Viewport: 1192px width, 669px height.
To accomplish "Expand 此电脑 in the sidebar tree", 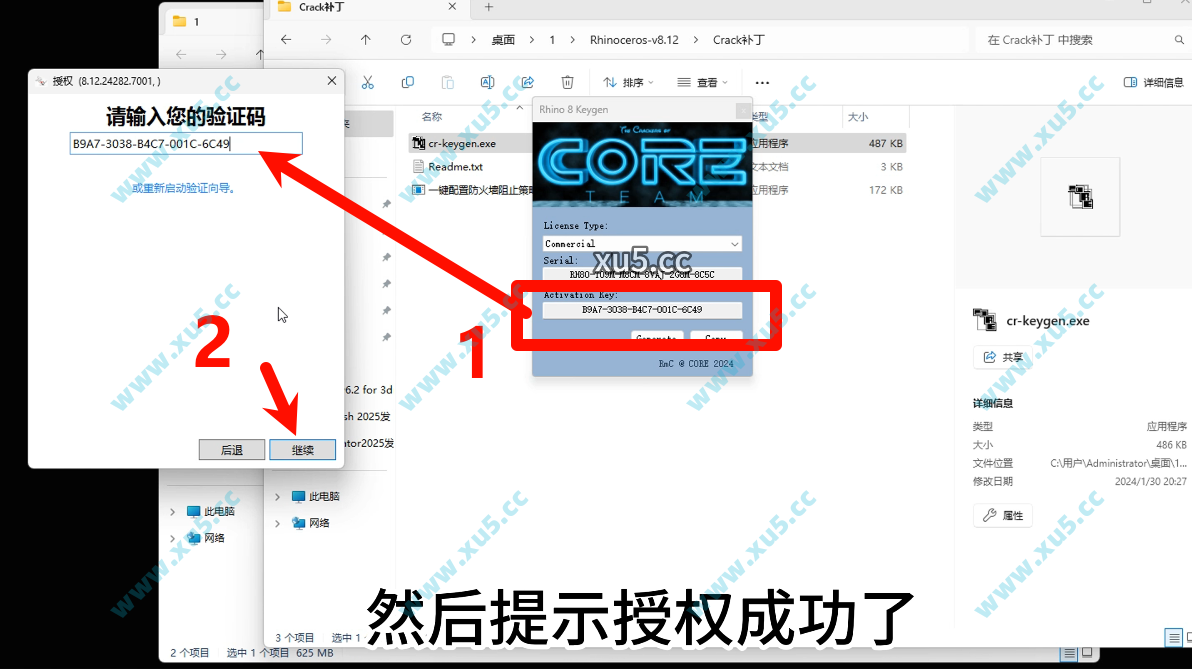I will [278, 497].
